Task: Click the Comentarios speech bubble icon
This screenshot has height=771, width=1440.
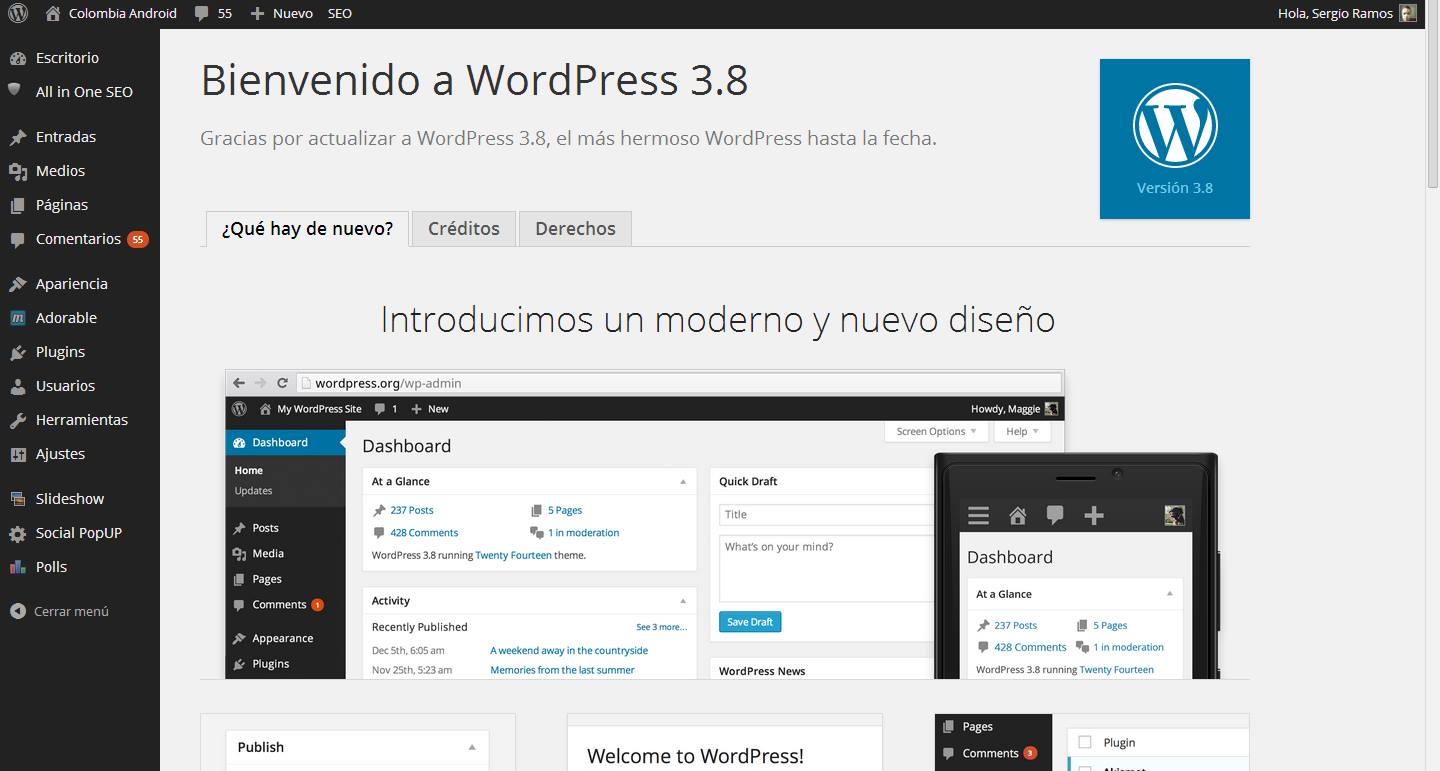Action: [18, 239]
